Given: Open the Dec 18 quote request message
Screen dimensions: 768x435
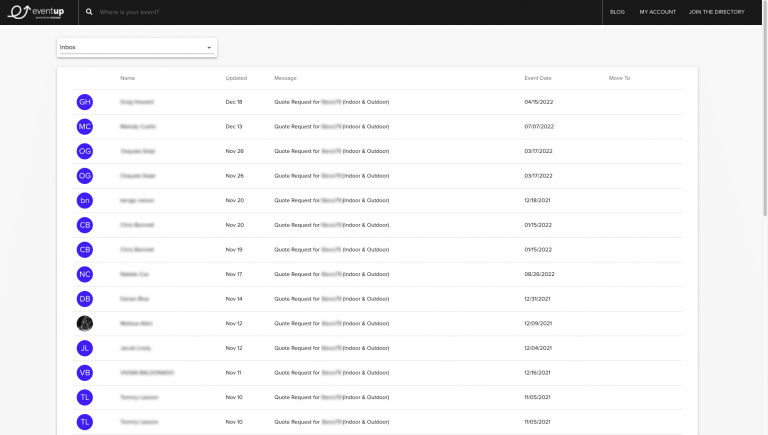Looking at the screenshot, I should coord(332,102).
